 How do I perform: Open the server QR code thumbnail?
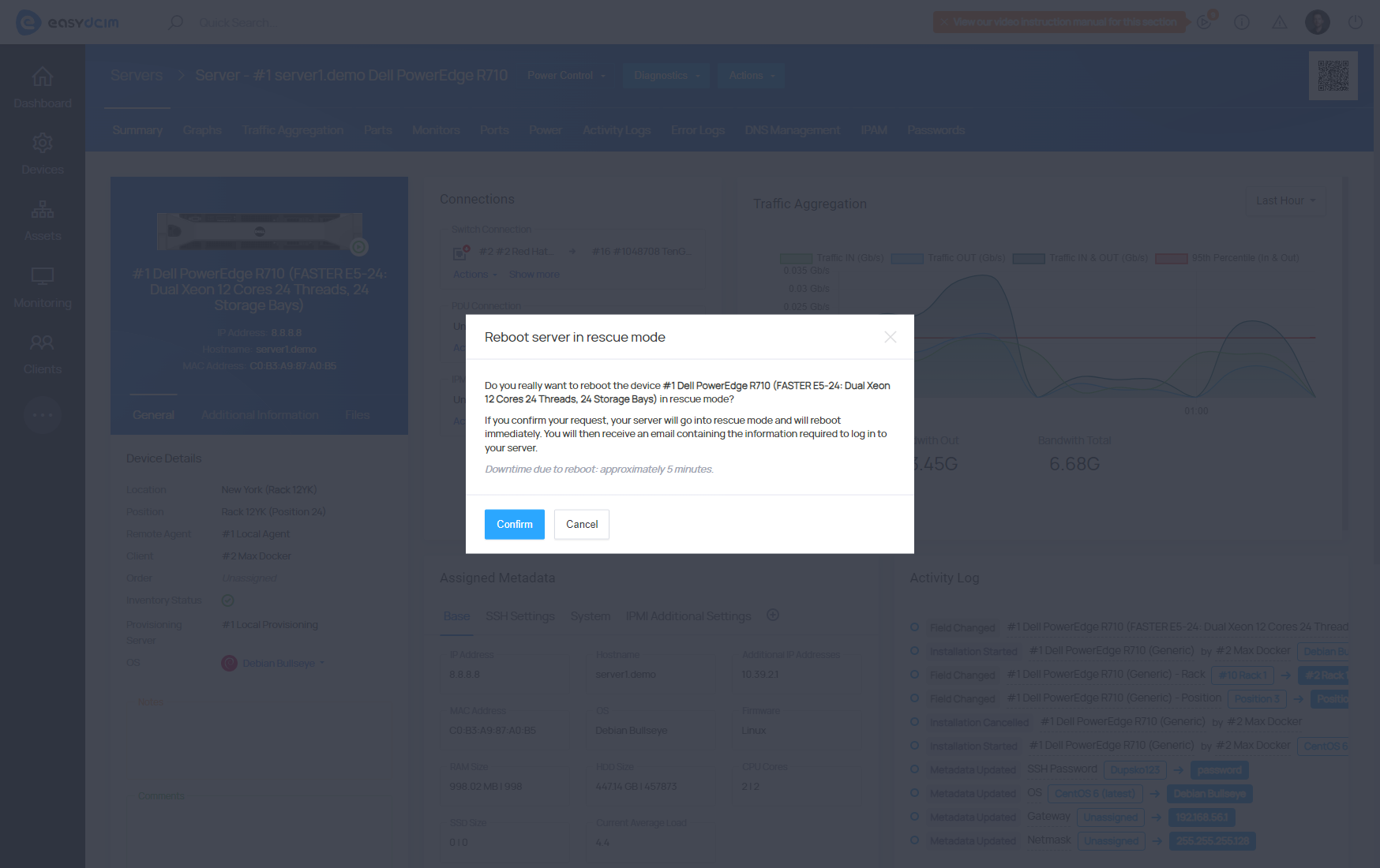pyautogui.click(x=1333, y=76)
